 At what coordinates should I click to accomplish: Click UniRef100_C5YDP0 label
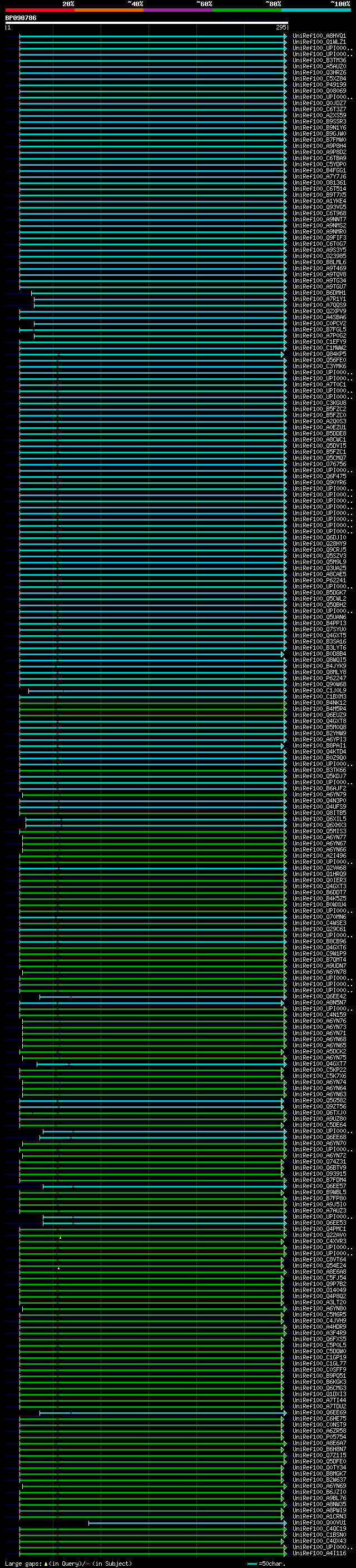point(319,164)
